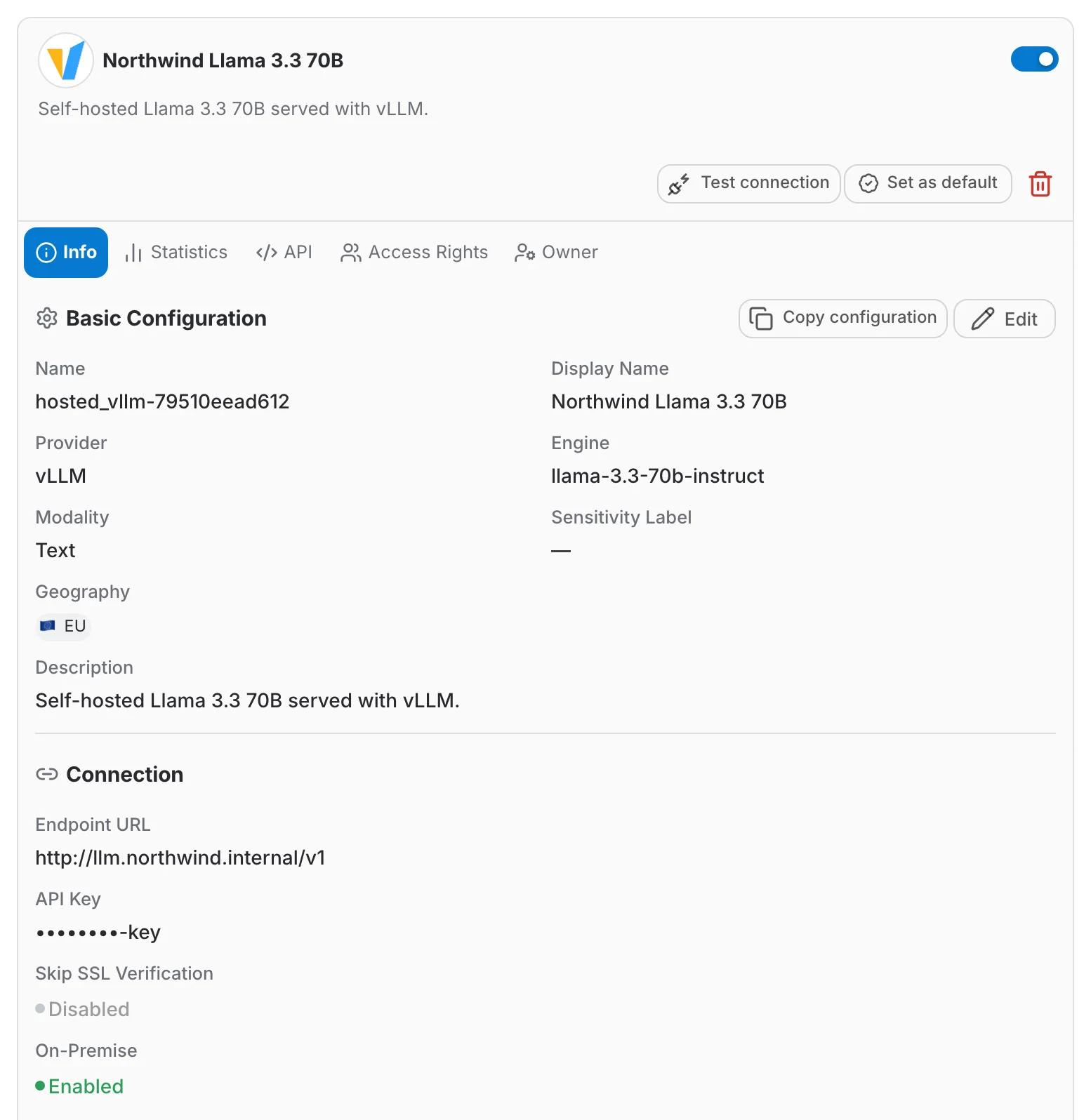
Task: Switch to the Statistics tab
Action: [176, 253]
